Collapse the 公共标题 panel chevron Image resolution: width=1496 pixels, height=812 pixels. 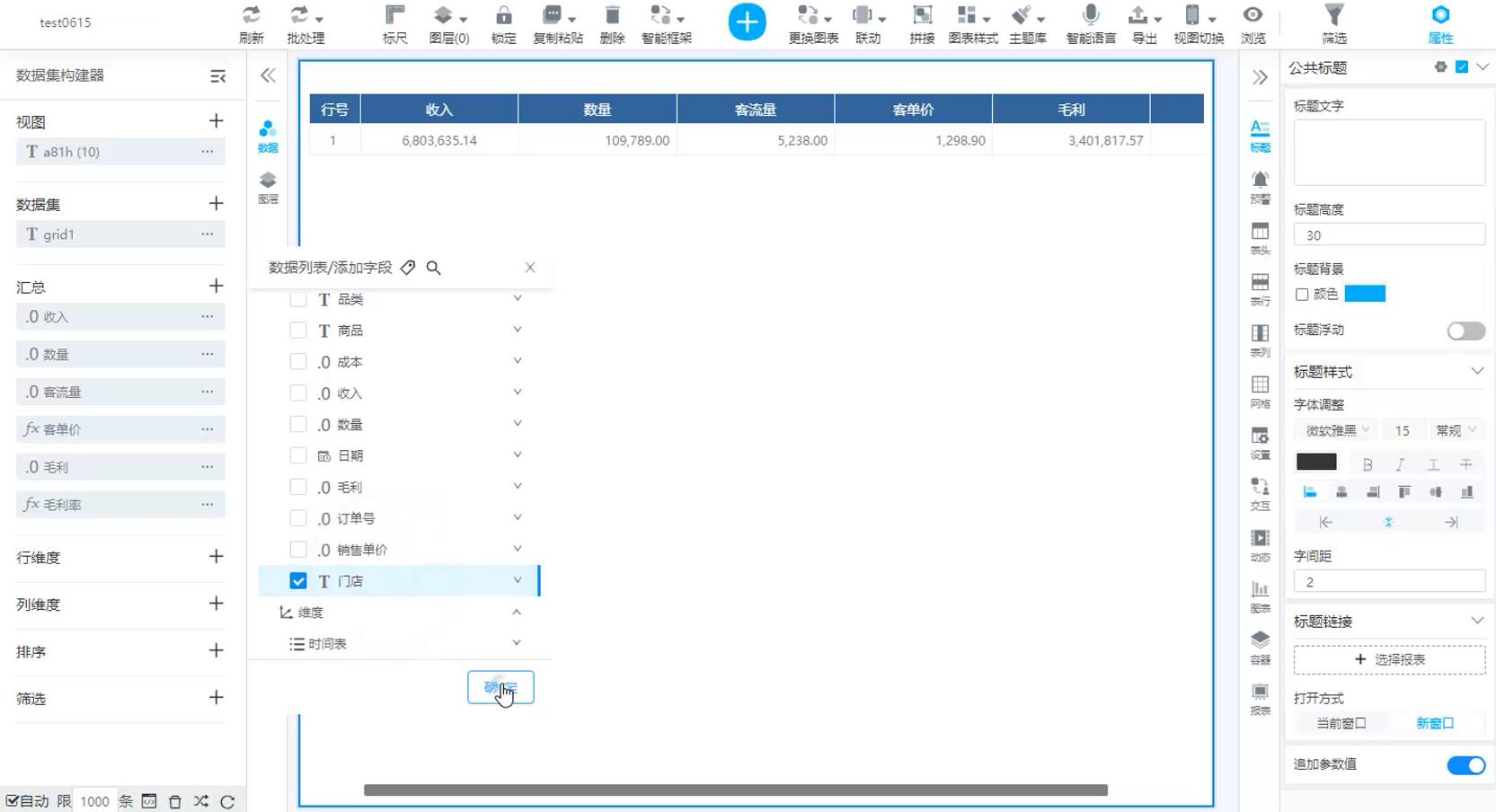(x=1483, y=66)
